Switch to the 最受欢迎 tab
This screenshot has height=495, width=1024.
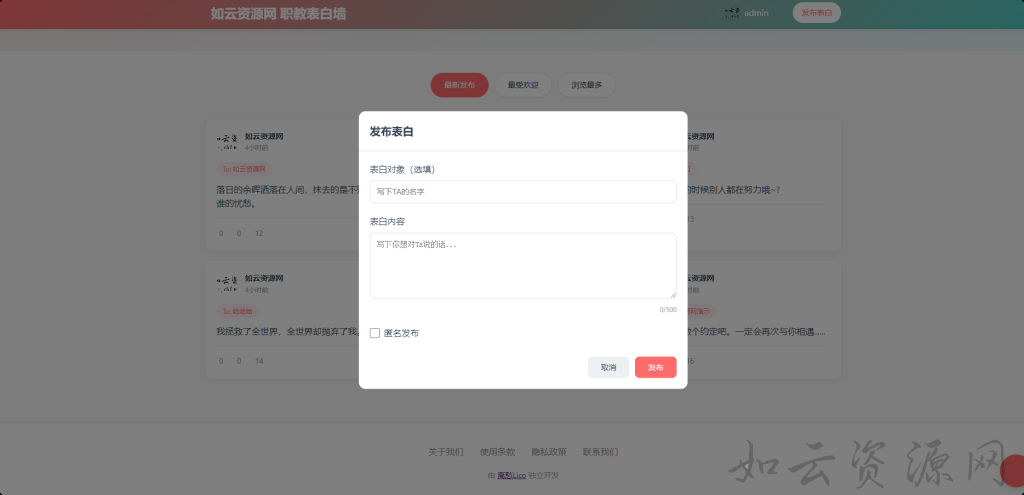[523, 85]
